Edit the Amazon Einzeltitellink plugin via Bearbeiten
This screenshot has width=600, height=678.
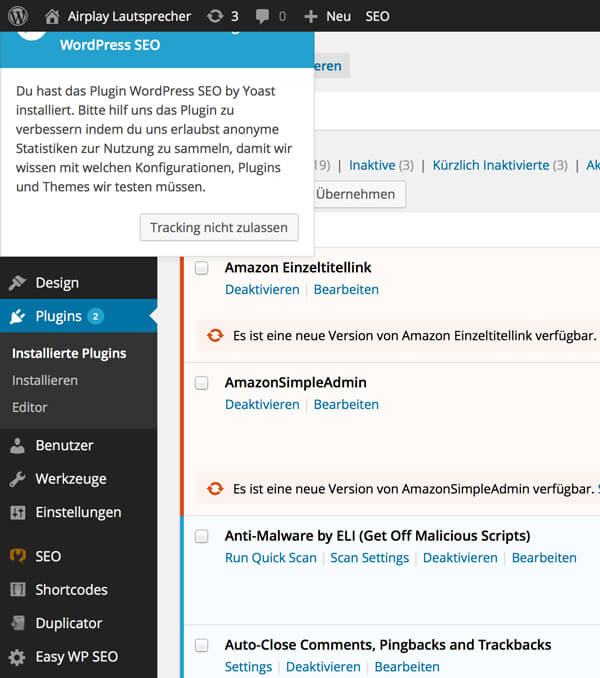(346, 289)
